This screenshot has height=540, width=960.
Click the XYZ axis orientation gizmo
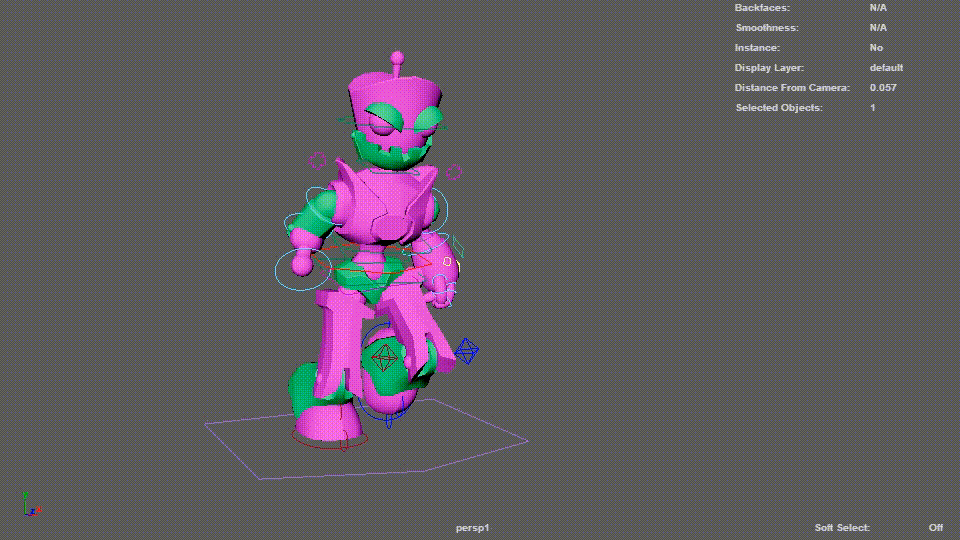pos(31,504)
